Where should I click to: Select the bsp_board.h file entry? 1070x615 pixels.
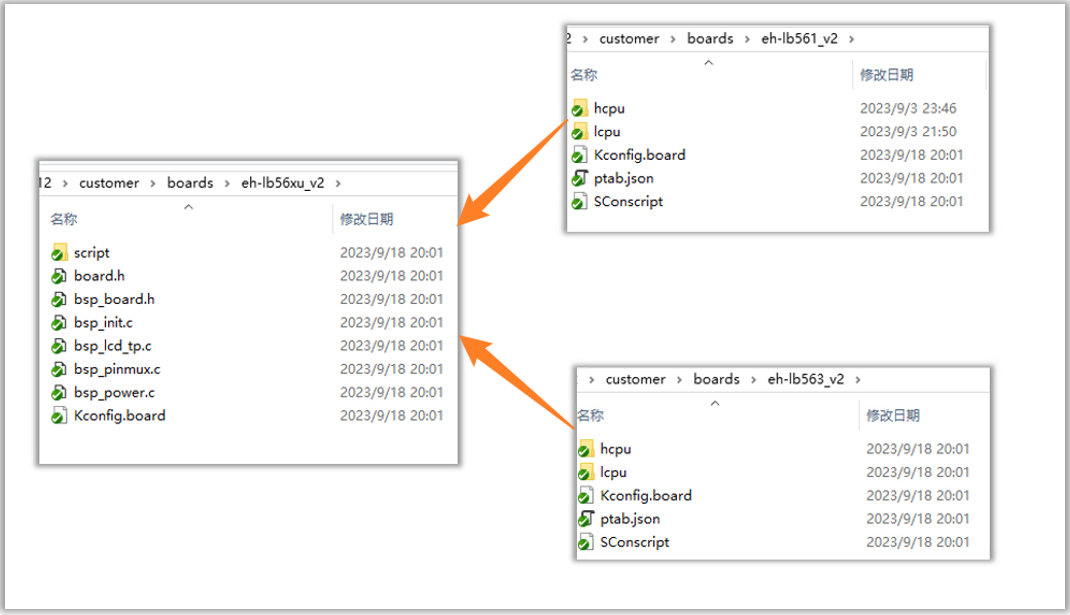coord(114,299)
